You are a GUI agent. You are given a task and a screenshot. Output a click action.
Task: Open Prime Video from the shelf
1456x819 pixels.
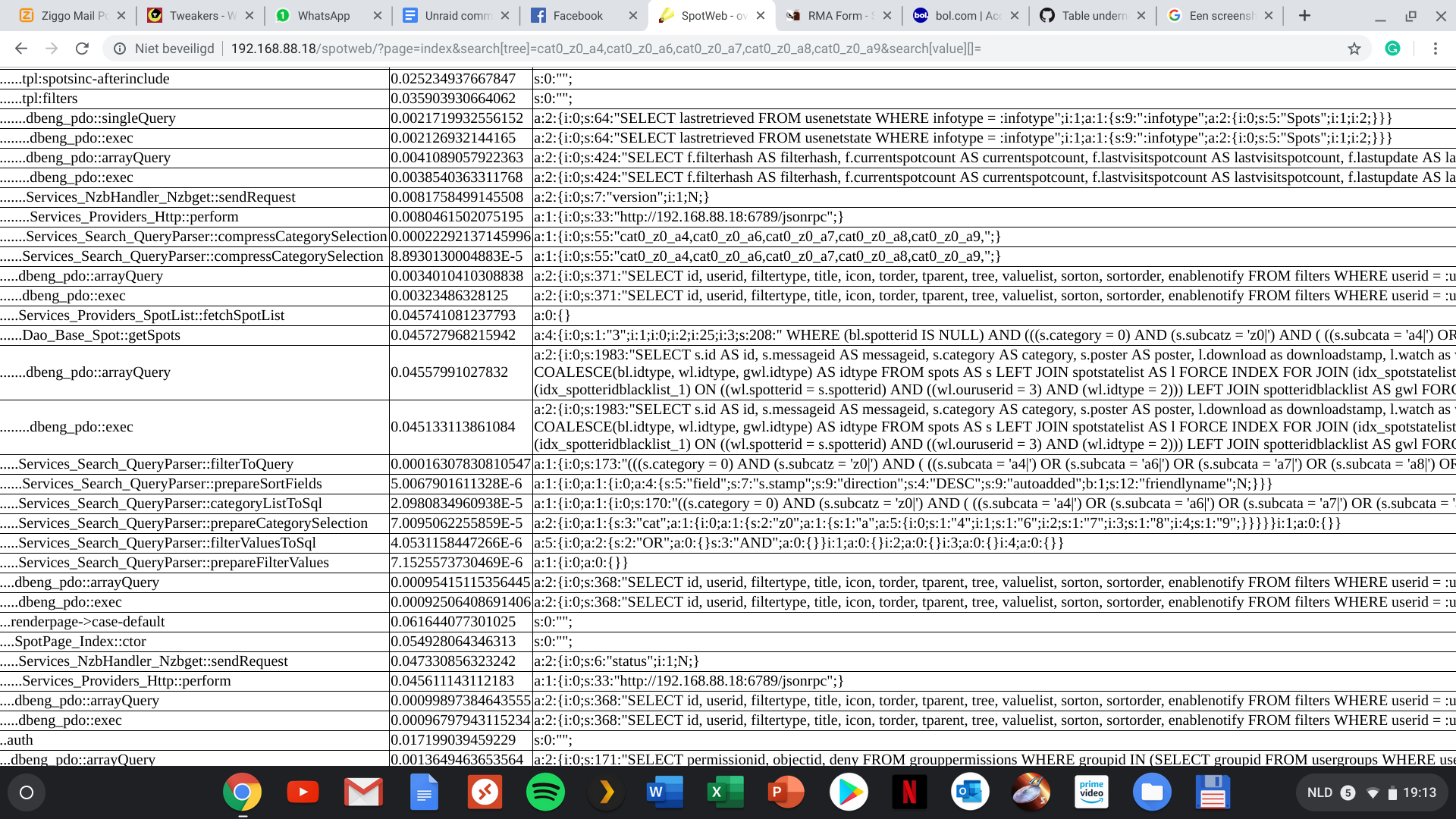pos(1091,792)
